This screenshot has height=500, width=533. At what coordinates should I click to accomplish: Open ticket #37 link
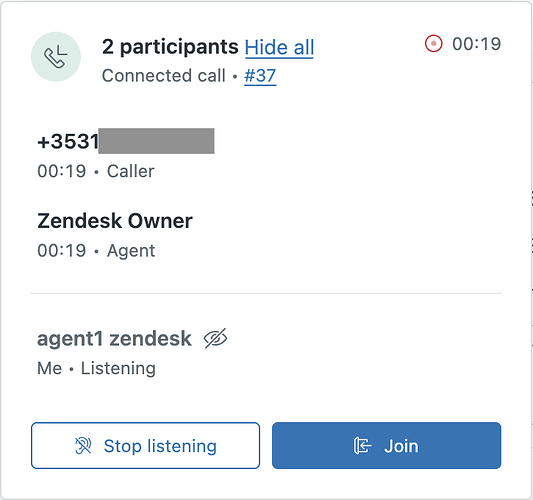(x=260, y=75)
